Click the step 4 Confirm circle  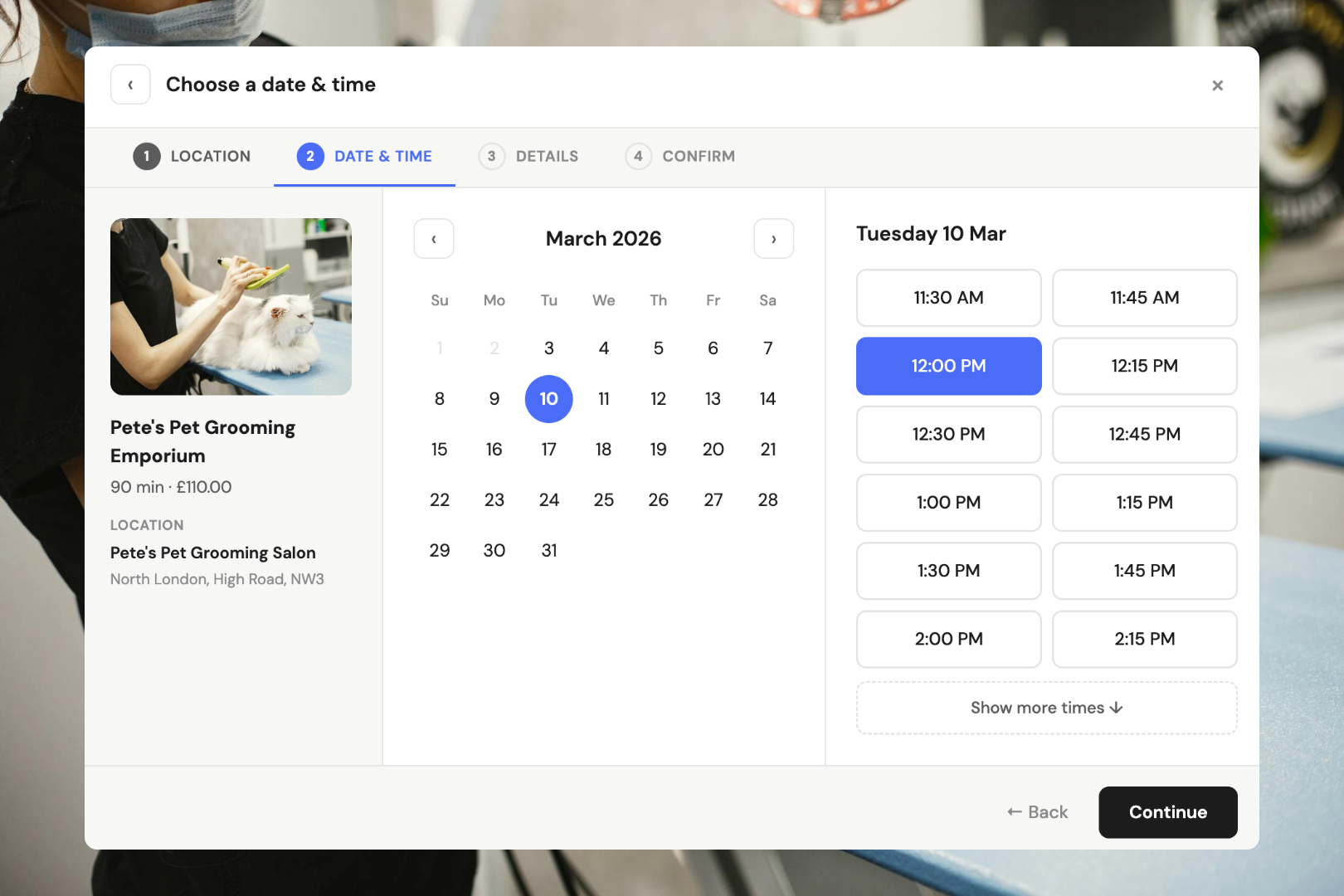[638, 156]
